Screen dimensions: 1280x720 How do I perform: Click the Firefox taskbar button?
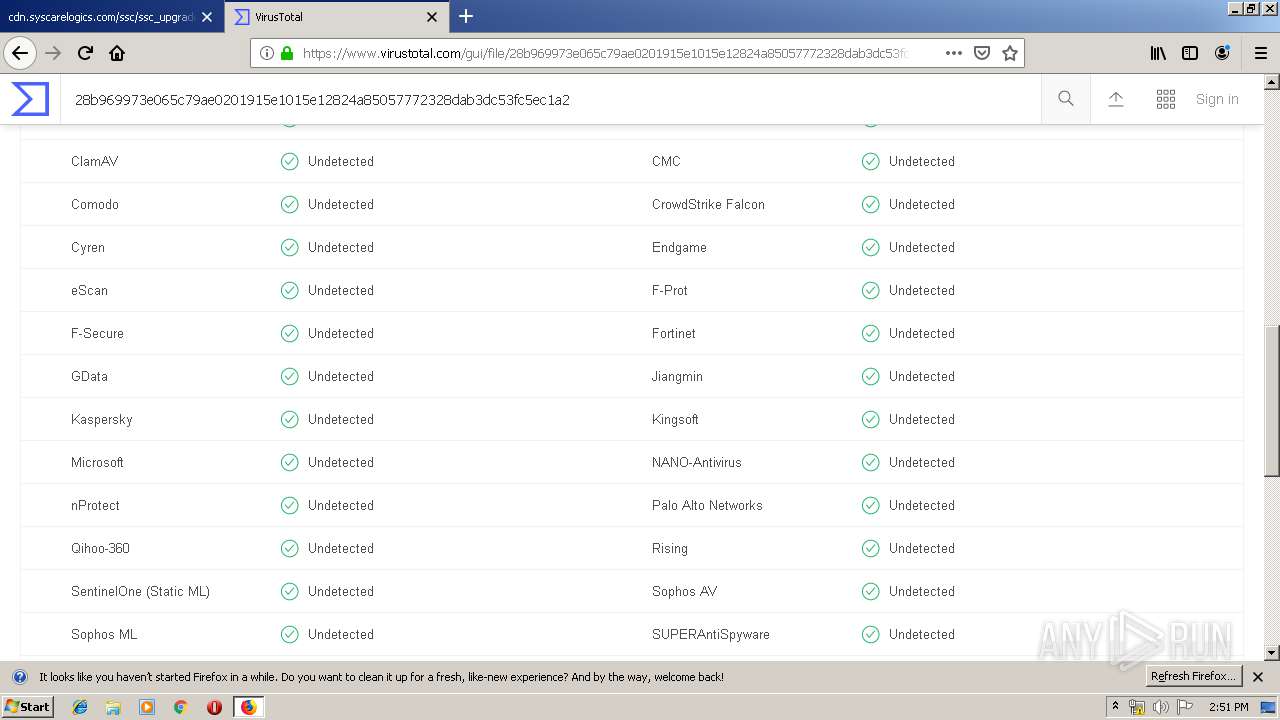pos(248,707)
